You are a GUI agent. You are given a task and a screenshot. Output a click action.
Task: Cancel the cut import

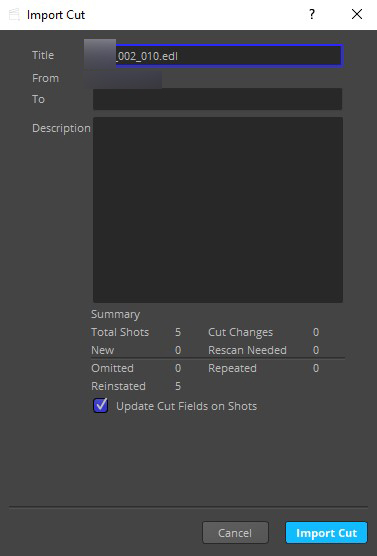235,533
